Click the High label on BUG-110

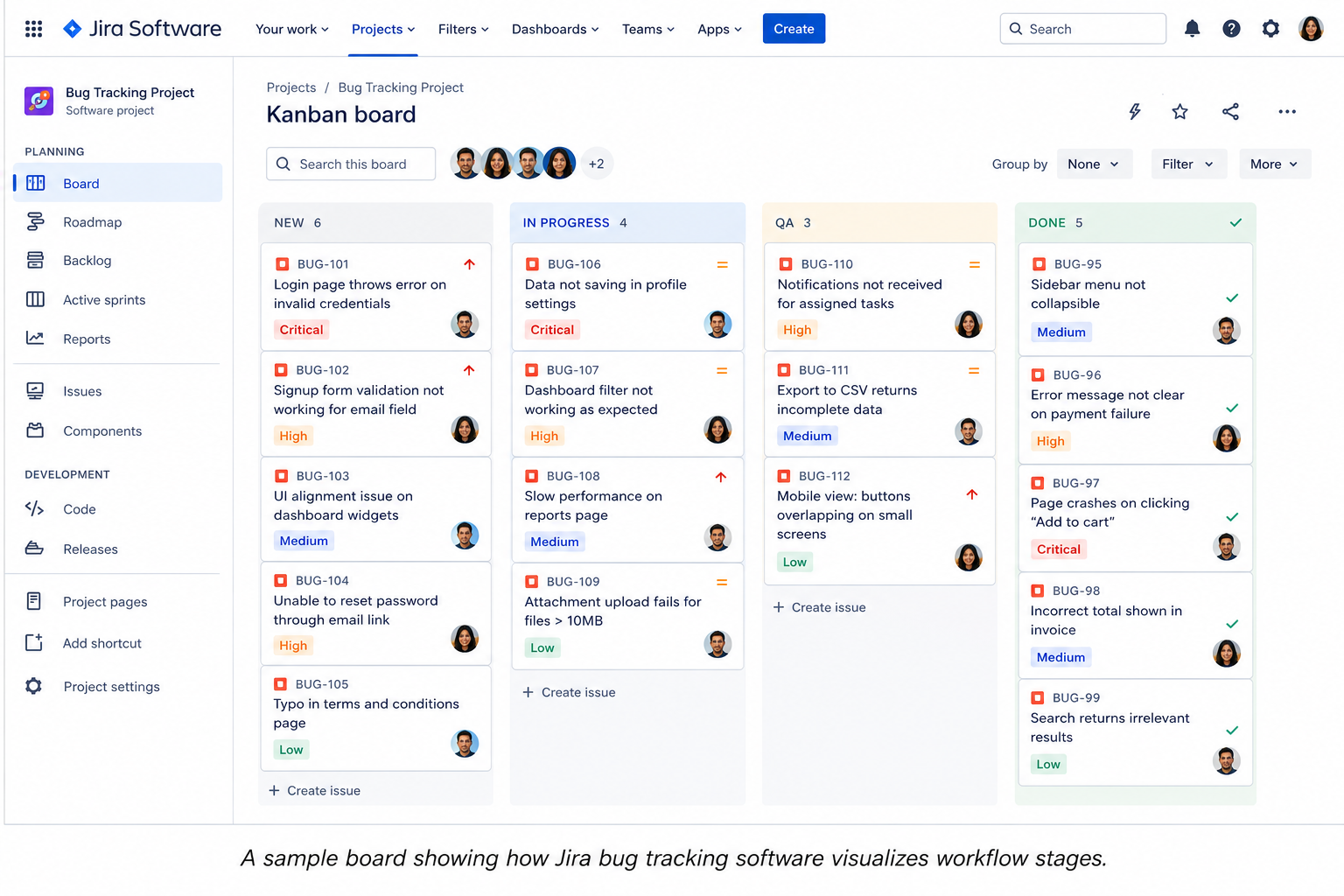tap(797, 329)
